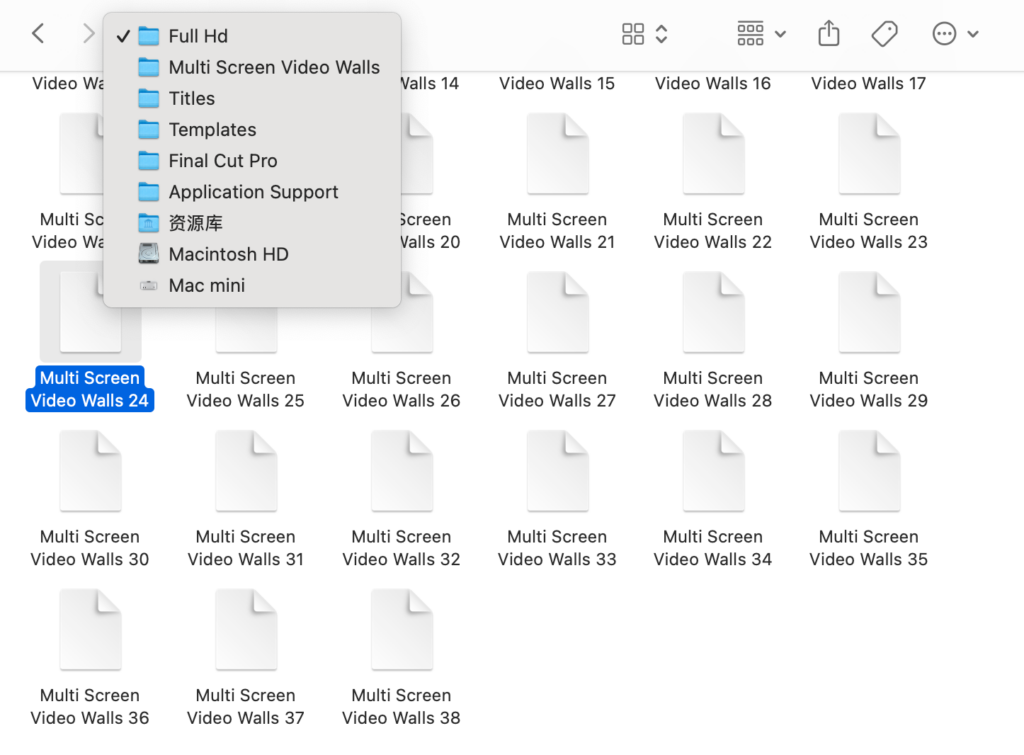Navigate to Final Cut Pro folder

222,160
